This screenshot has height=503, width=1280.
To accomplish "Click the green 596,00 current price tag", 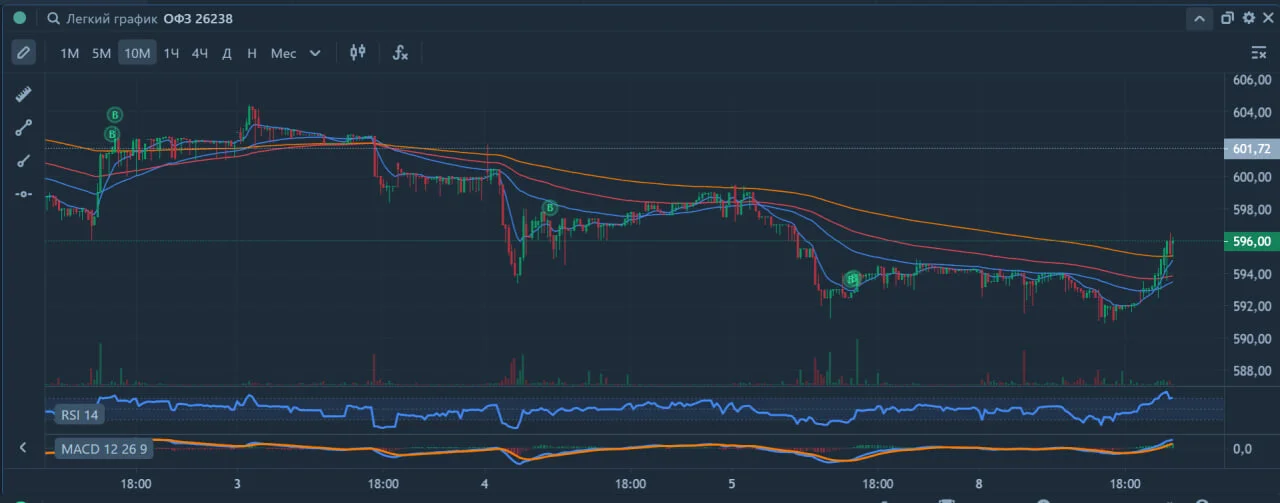I will [x=1251, y=241].
